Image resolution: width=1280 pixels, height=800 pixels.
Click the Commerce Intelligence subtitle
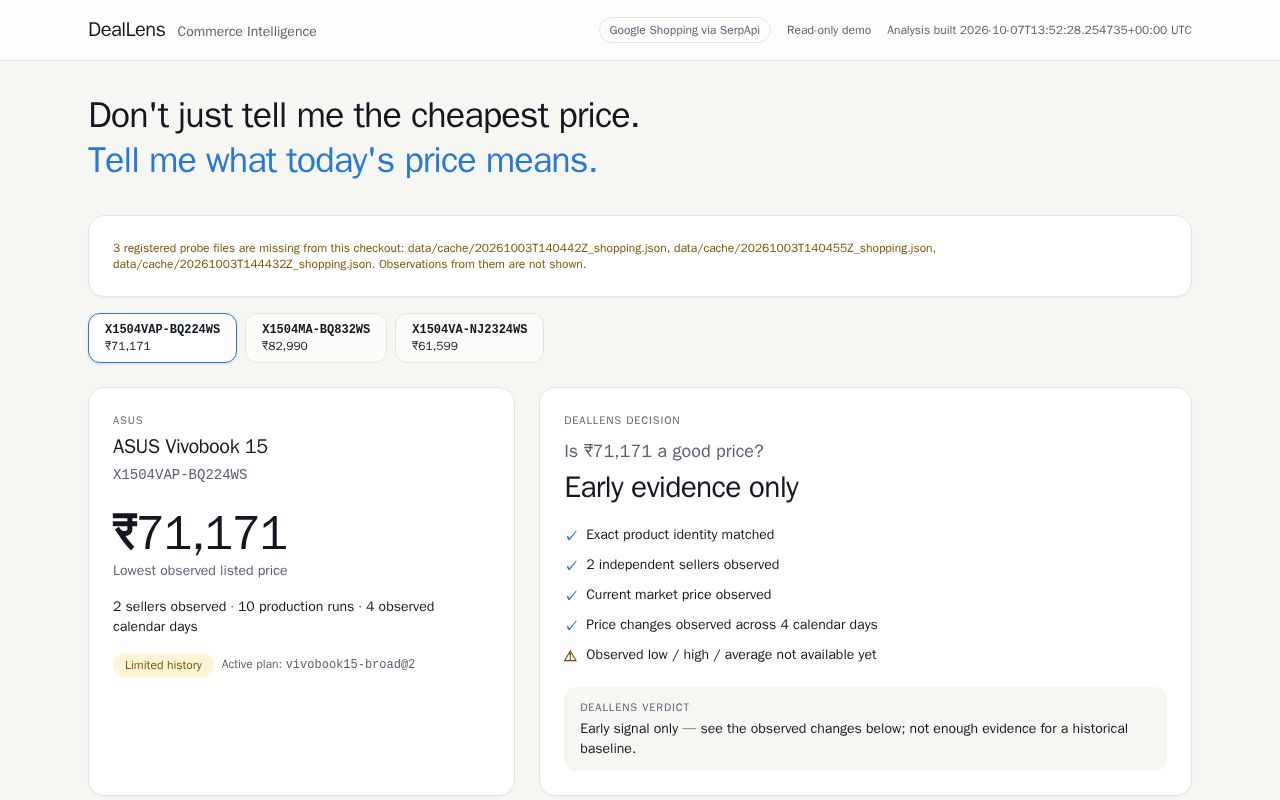[247, 32]
